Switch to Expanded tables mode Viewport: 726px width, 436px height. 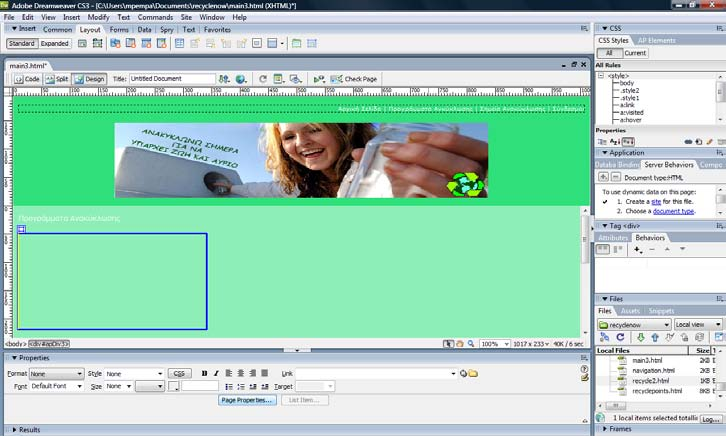55,44
